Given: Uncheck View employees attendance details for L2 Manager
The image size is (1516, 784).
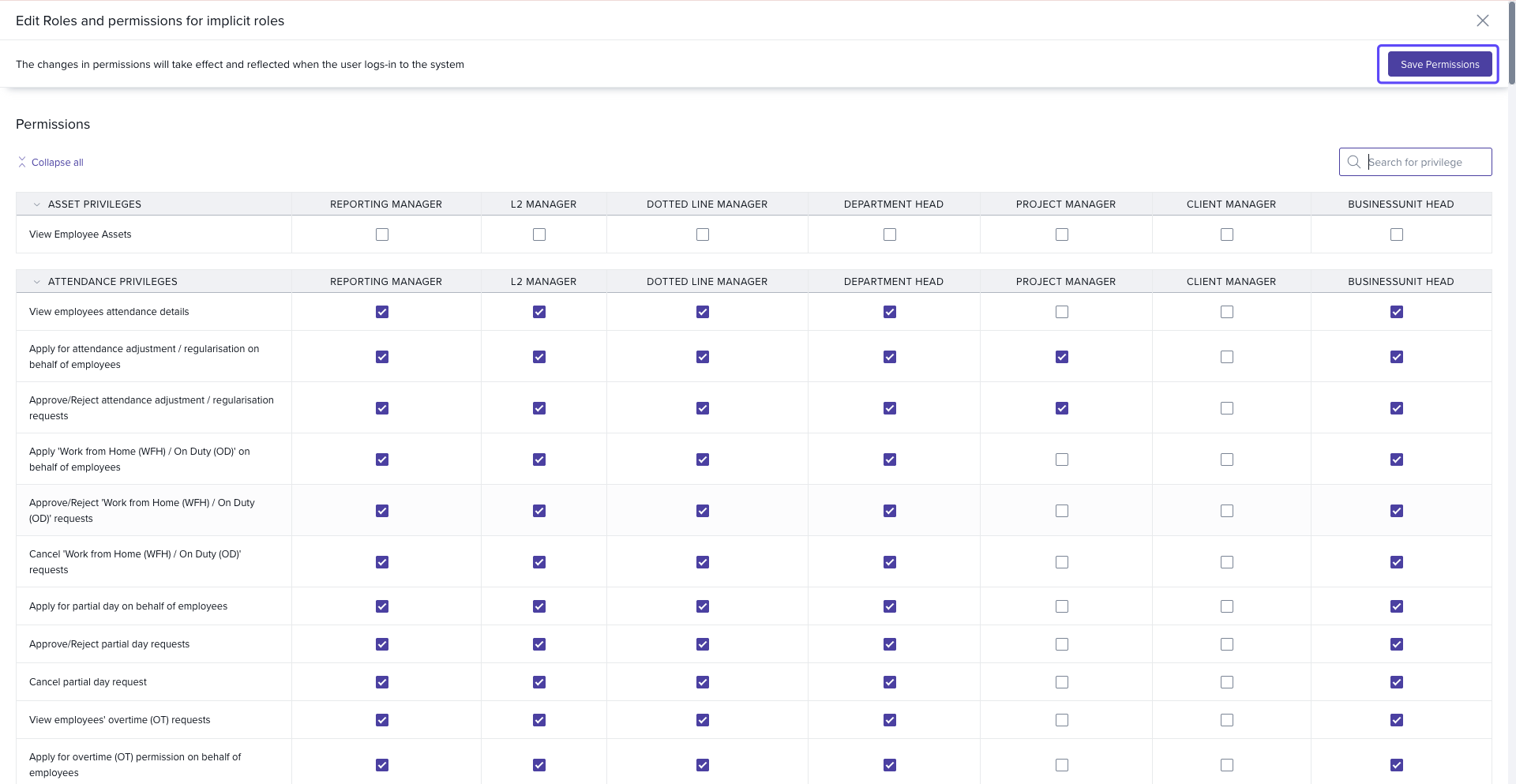Looking at the screenshot, I should tap(539, 312).
